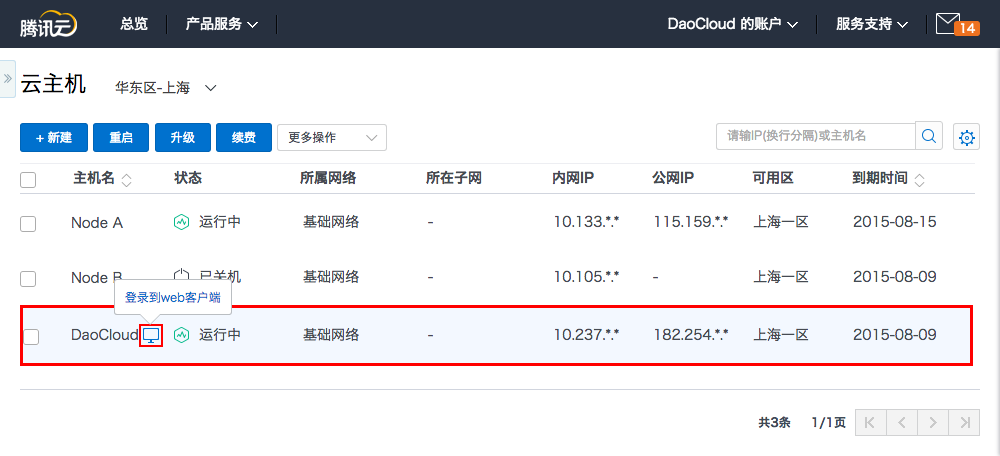Sort by 到期时间 column arrows
The width and height of the screenshot is (1000, 456).
tap(919, 180)
